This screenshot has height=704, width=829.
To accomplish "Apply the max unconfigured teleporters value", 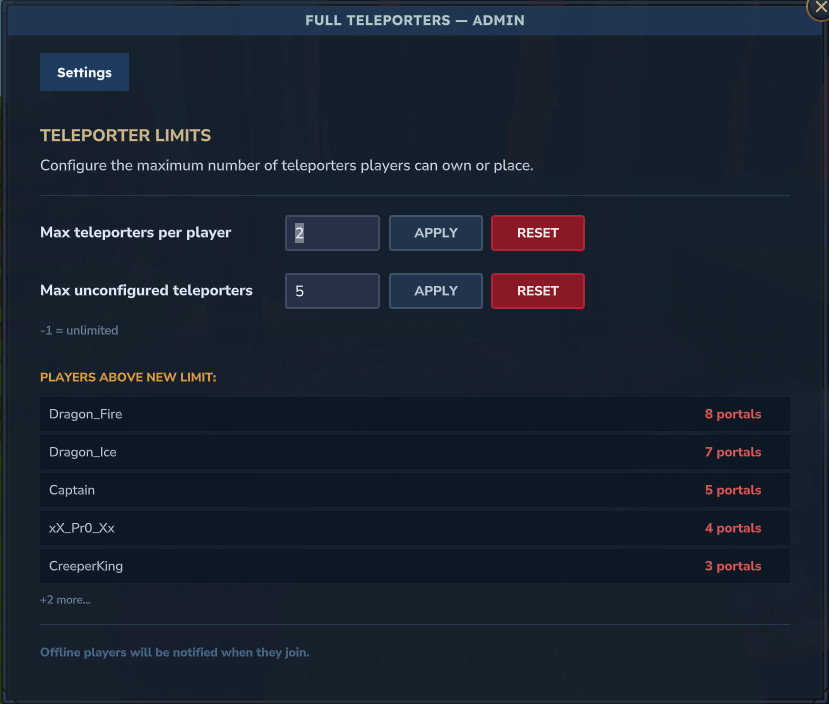I will [x=436, y=291].
